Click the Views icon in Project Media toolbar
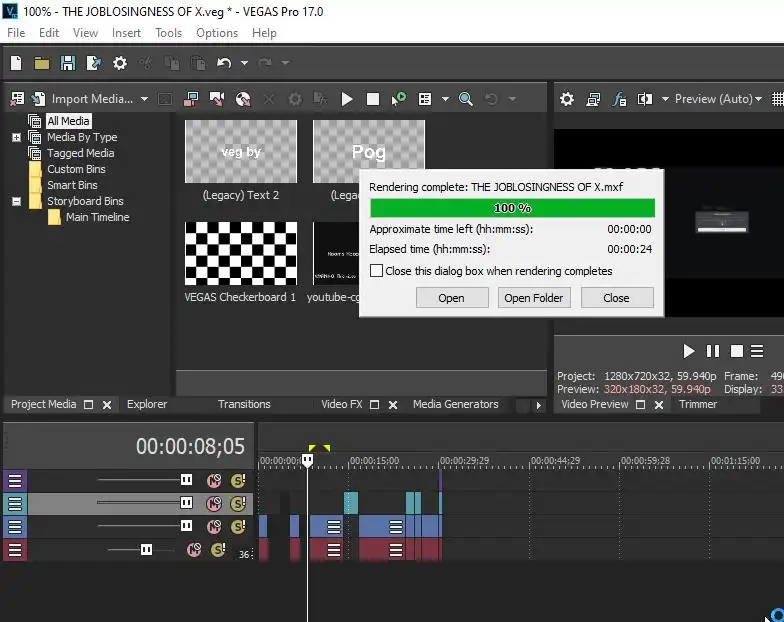The image size is (784, 622). coord(425,98)
